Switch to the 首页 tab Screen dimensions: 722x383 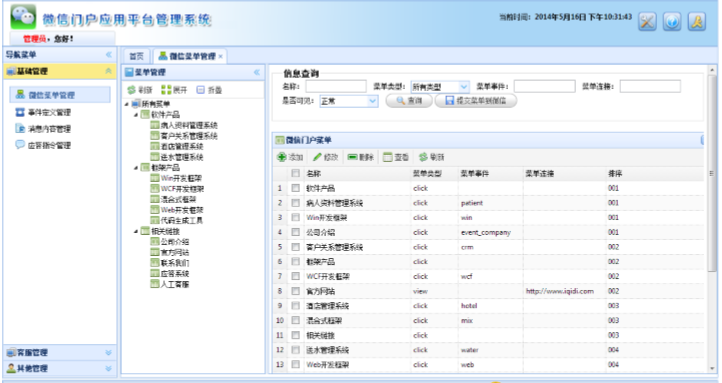coord(136,56)
